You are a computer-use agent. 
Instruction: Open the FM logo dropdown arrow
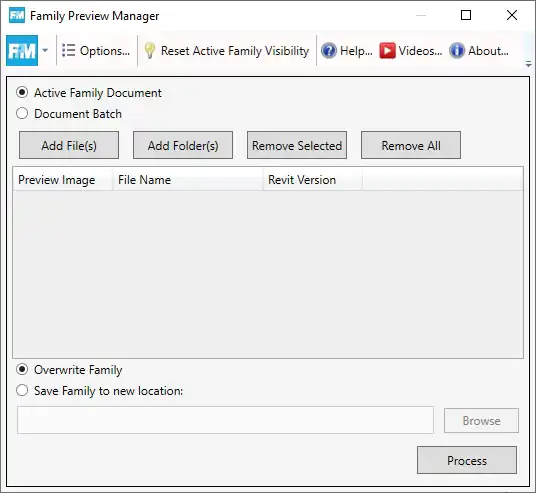point(45,51)
